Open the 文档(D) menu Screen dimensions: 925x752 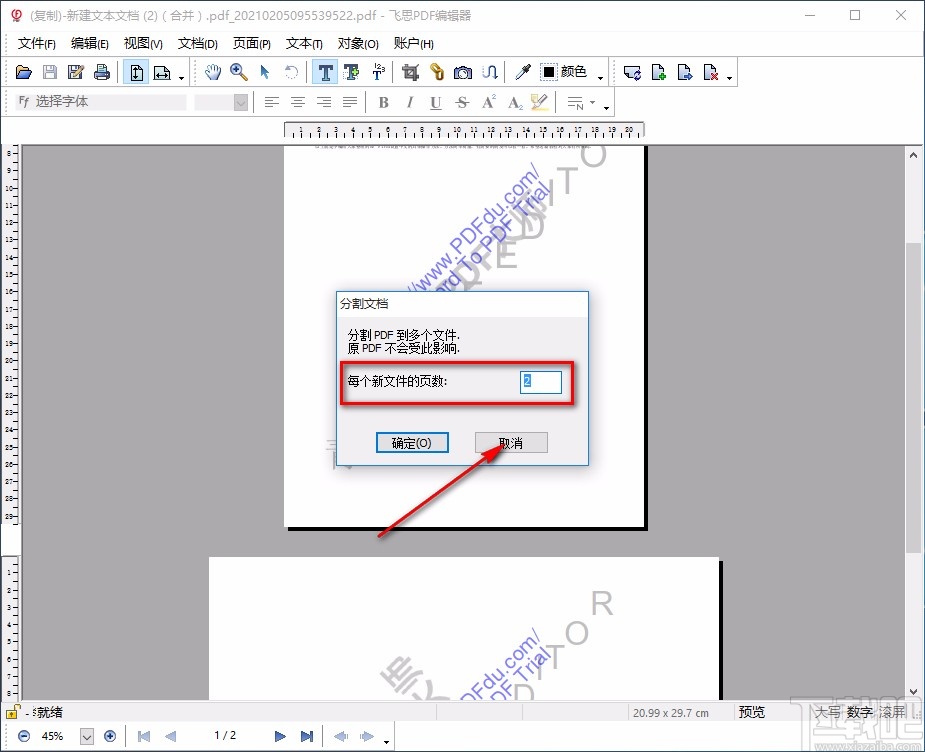(197, 44)
